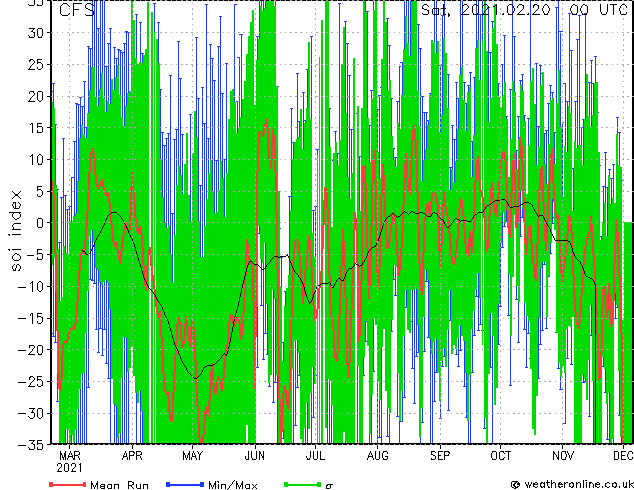Click the y-axis value -10
634x490 pixels.
[31, 287]
